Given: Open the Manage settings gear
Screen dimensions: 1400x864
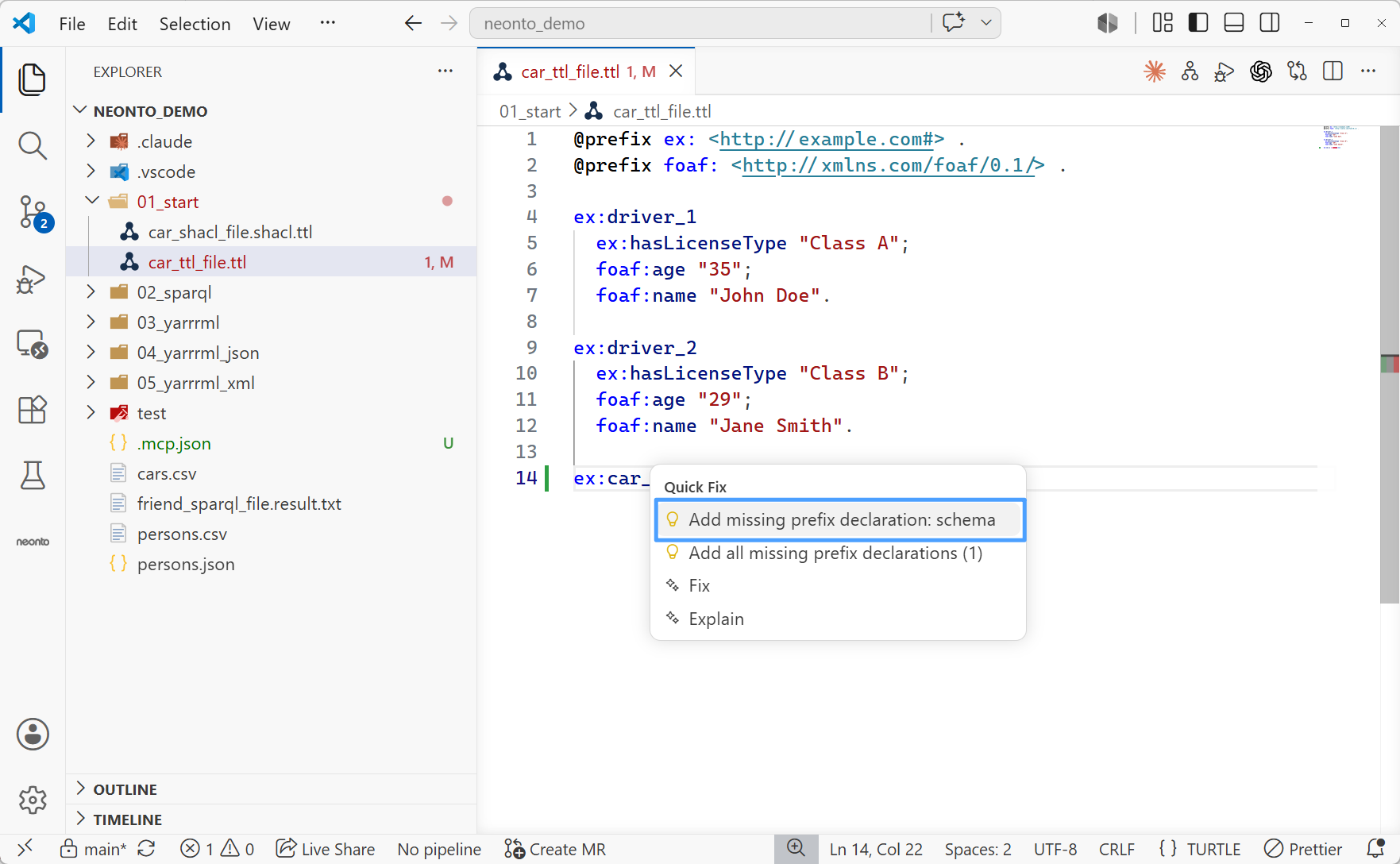Looking at the screenshot, I should (33, 800).
